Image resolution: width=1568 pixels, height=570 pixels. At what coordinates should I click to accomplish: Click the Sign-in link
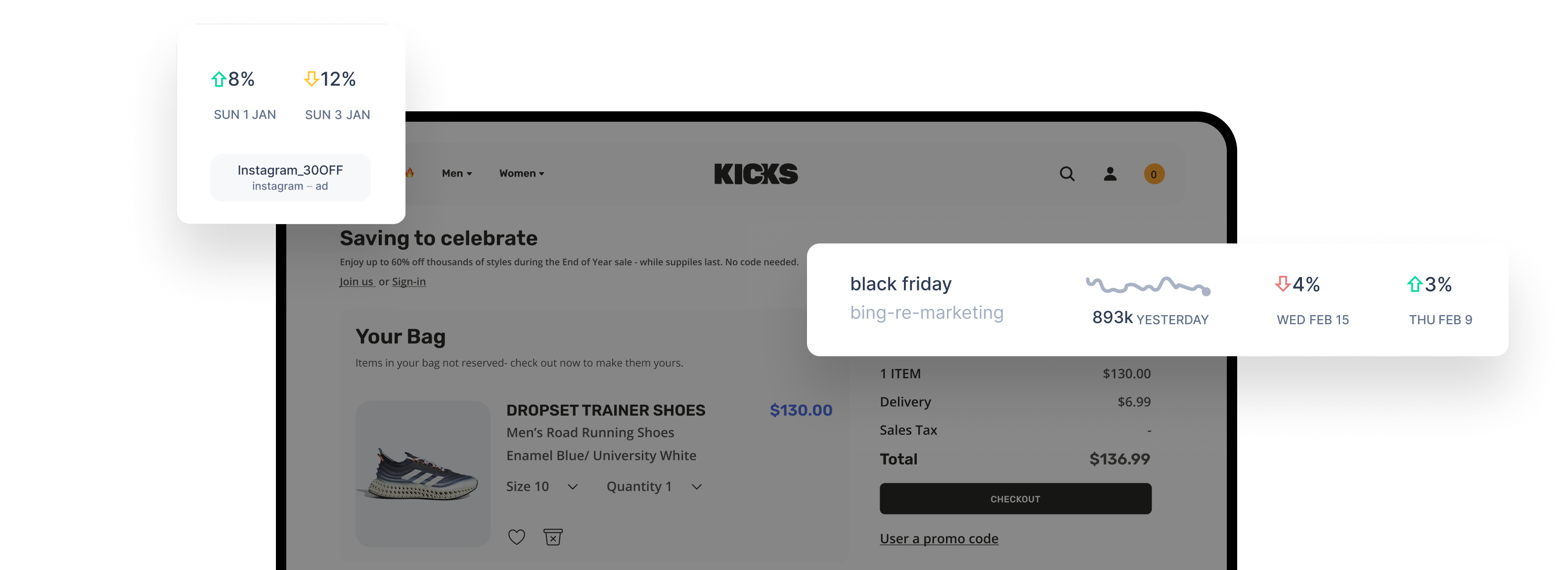pyautogui.click(x=408, y=282)
